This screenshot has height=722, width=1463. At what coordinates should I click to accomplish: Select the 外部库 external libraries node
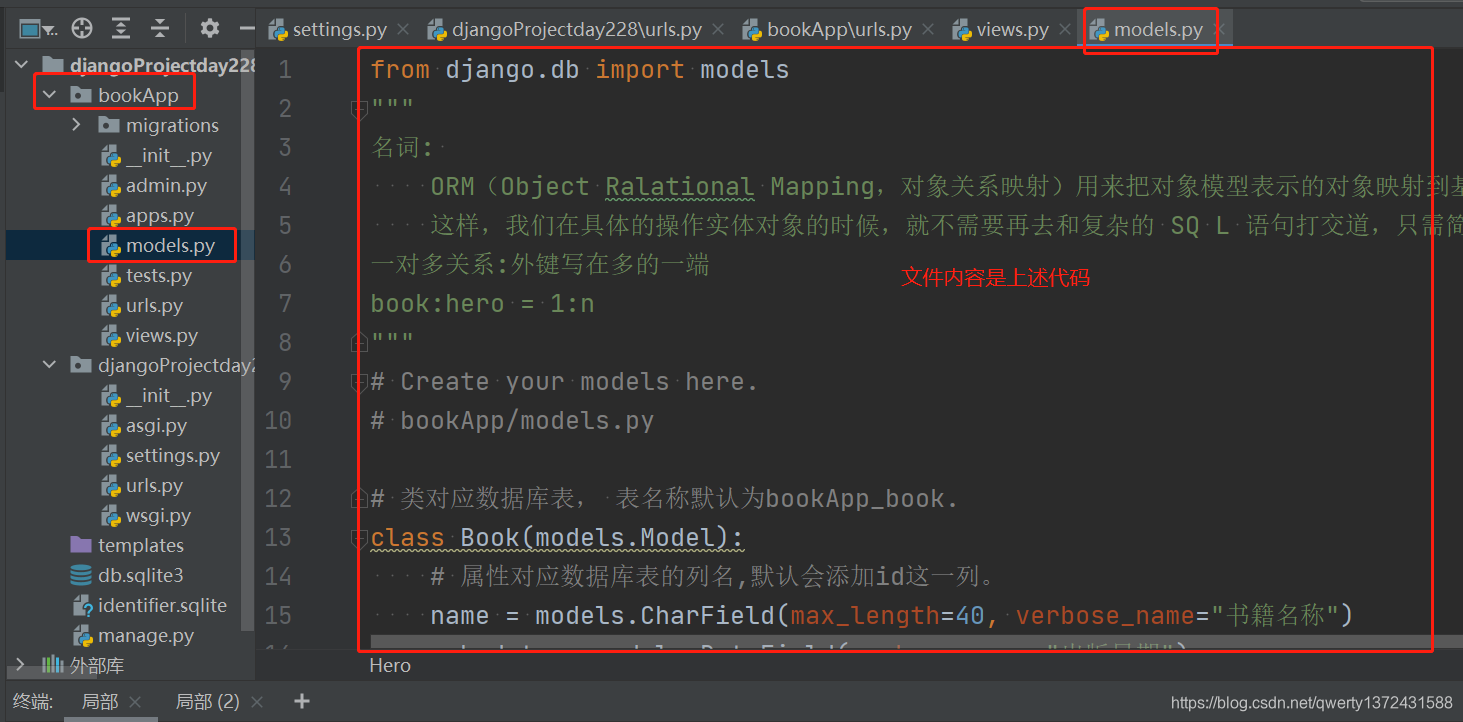97,666
